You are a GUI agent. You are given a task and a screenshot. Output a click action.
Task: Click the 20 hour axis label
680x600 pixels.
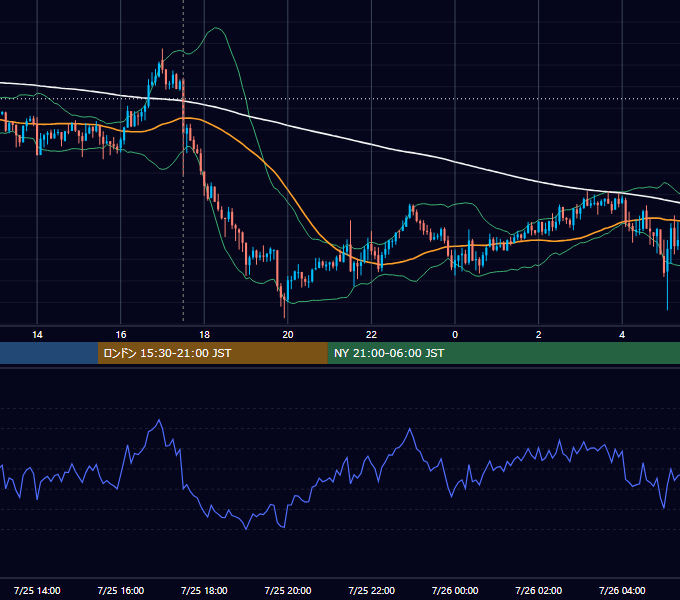coord(288,335)
